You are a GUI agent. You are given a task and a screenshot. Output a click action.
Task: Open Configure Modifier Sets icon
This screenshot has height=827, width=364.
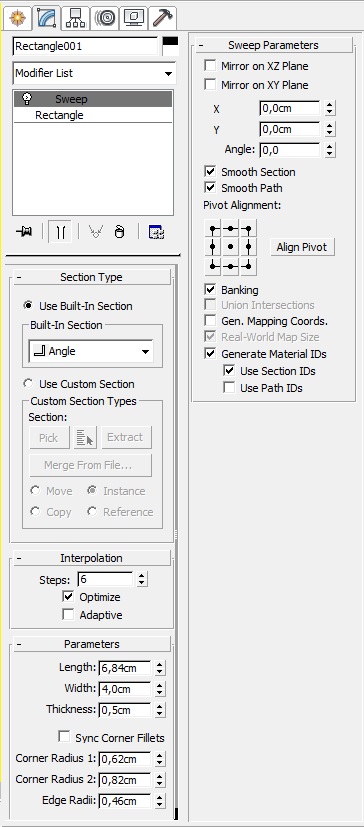156,232
